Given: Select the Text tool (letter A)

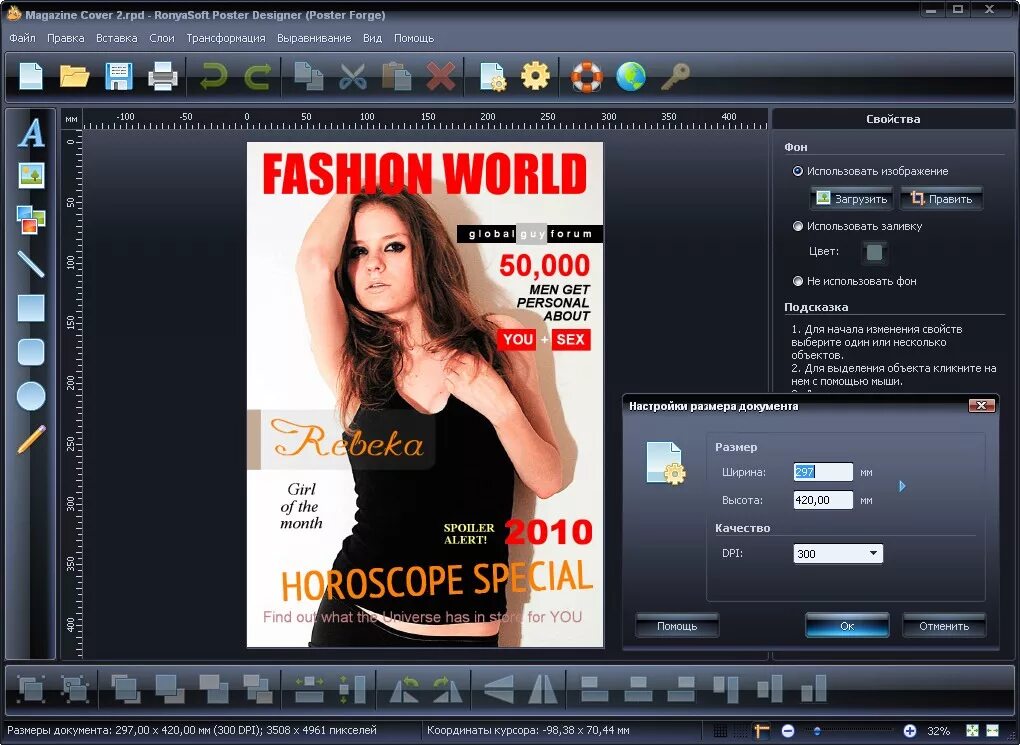Looking at the screenshot, I should click(x=31, y=133).
